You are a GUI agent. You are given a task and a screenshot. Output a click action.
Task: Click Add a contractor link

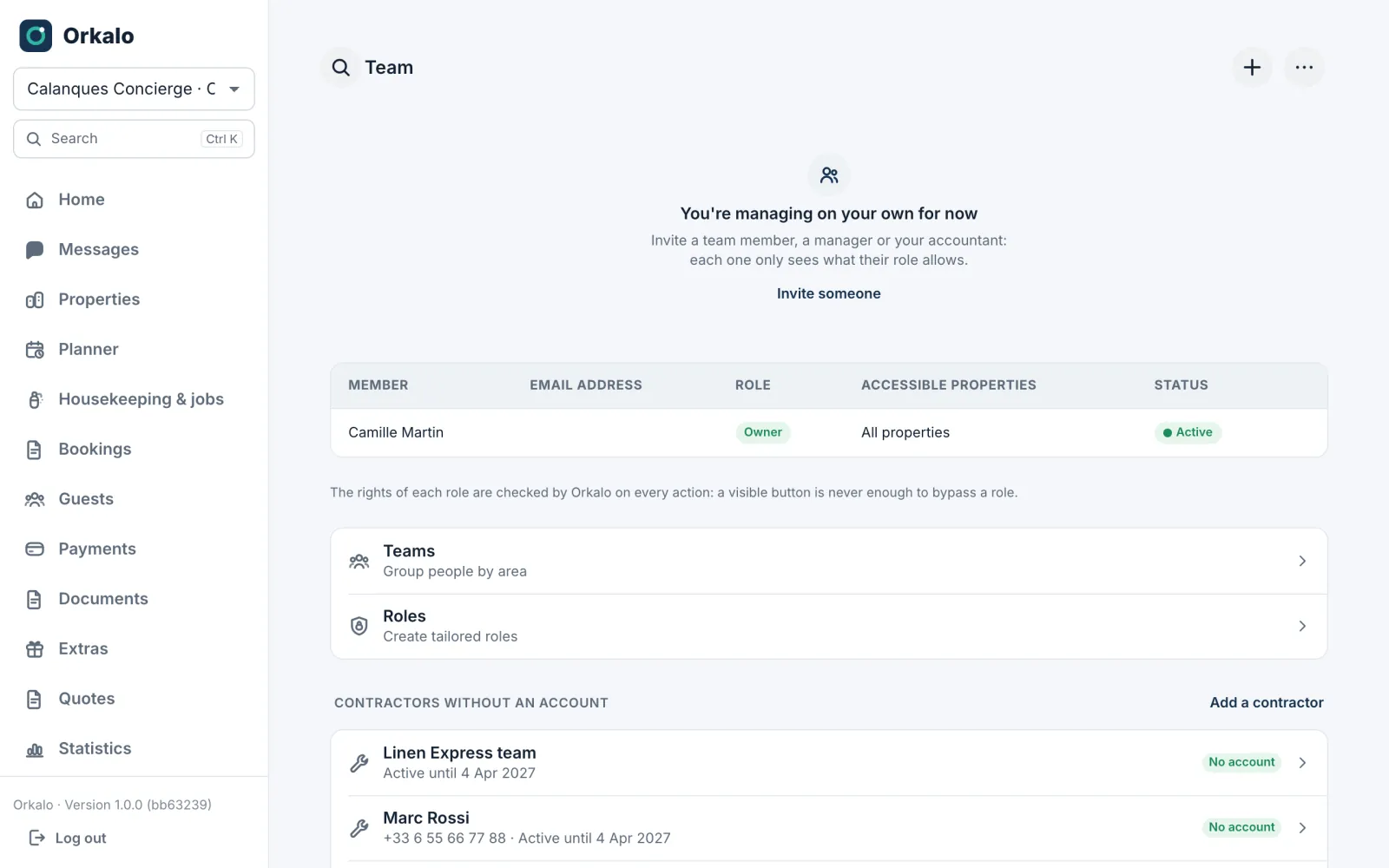click(1267, 703)
